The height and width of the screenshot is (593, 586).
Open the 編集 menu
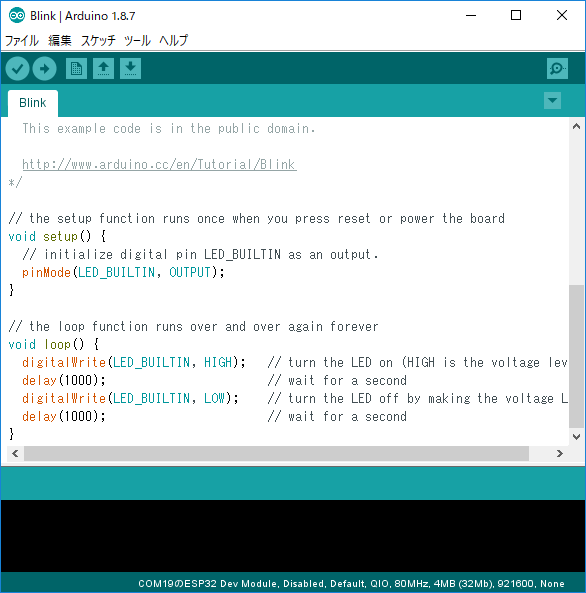60,40
